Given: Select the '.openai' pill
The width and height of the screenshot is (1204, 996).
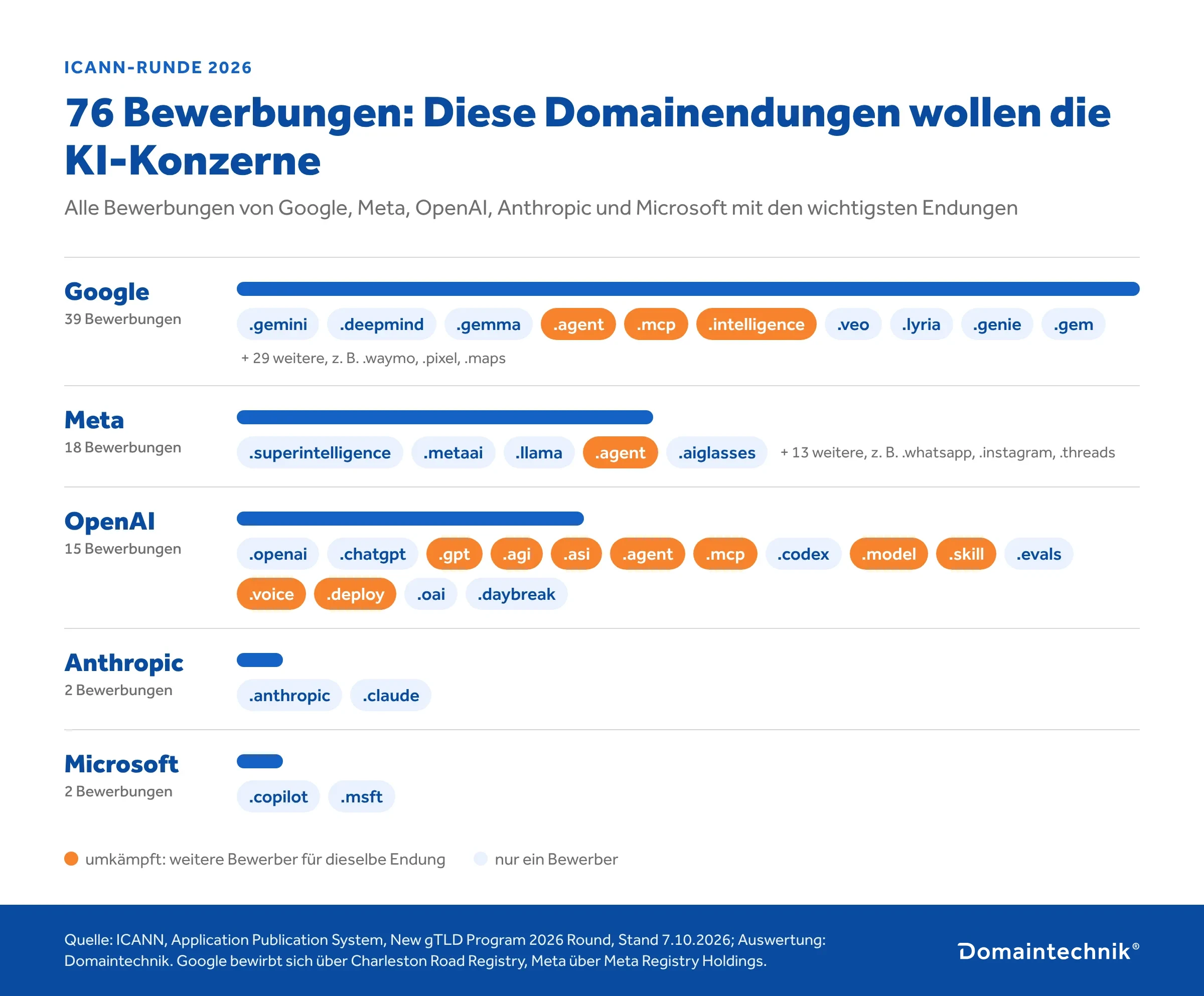Looking at the screenshot, I should 278,554.
